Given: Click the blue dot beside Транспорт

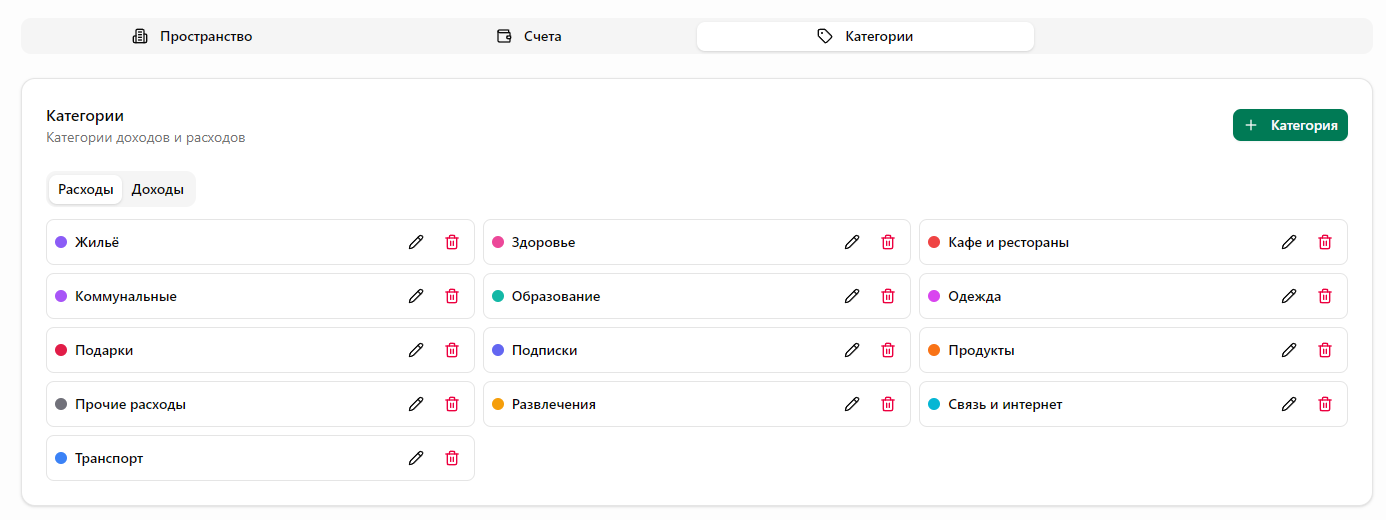Looking at the screenshot, I should 61,458.
